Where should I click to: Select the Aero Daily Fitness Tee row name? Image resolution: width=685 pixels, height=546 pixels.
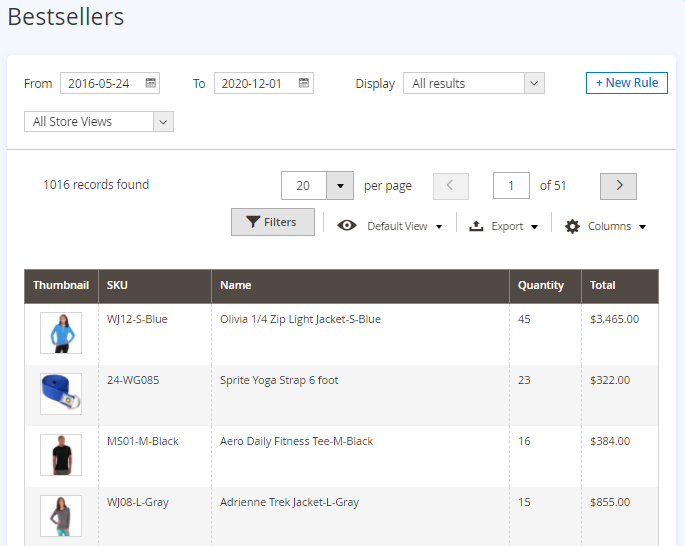pos(296,441)
